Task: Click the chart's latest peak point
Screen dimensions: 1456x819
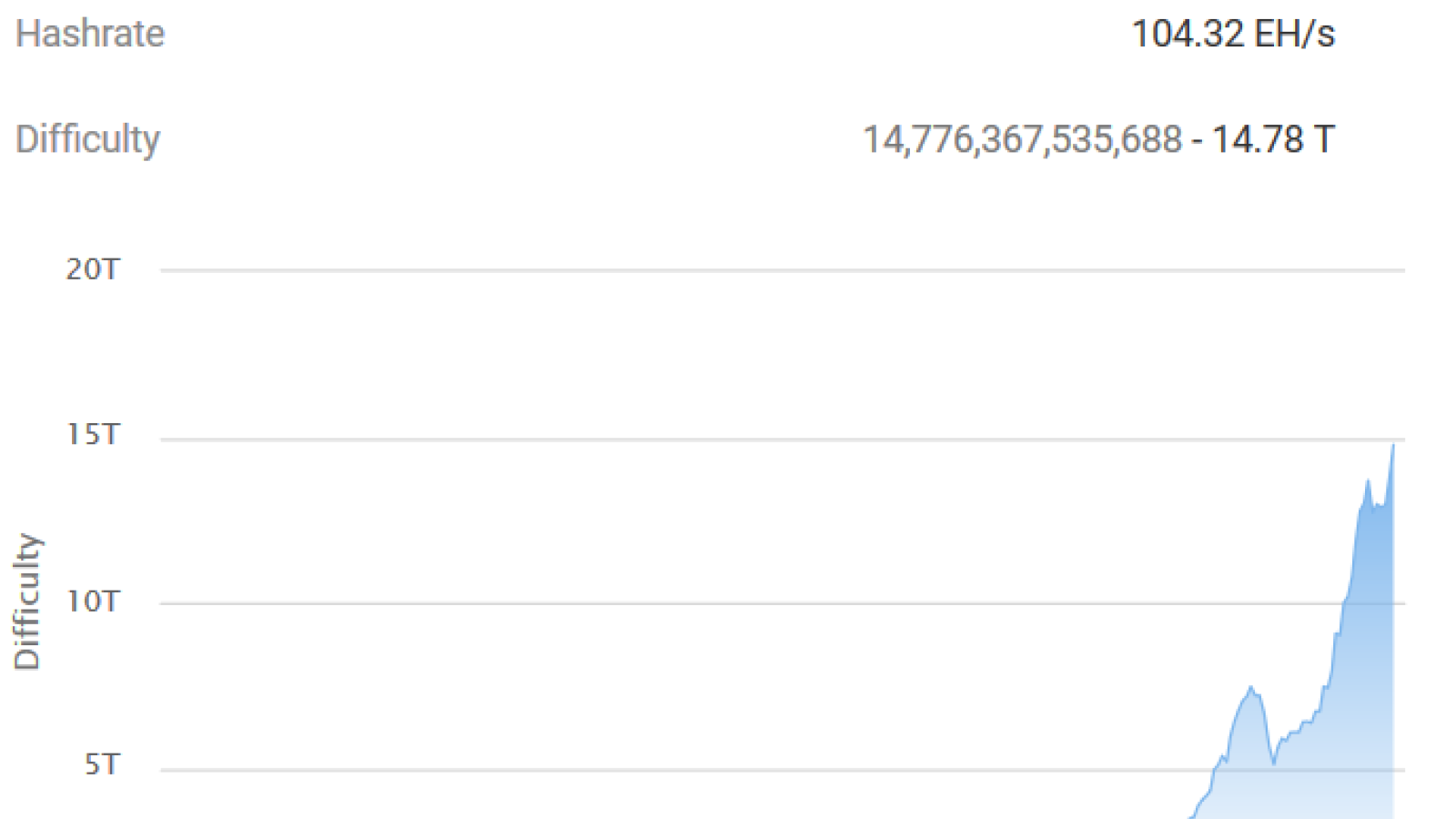Action: (x=1392, y=445)
